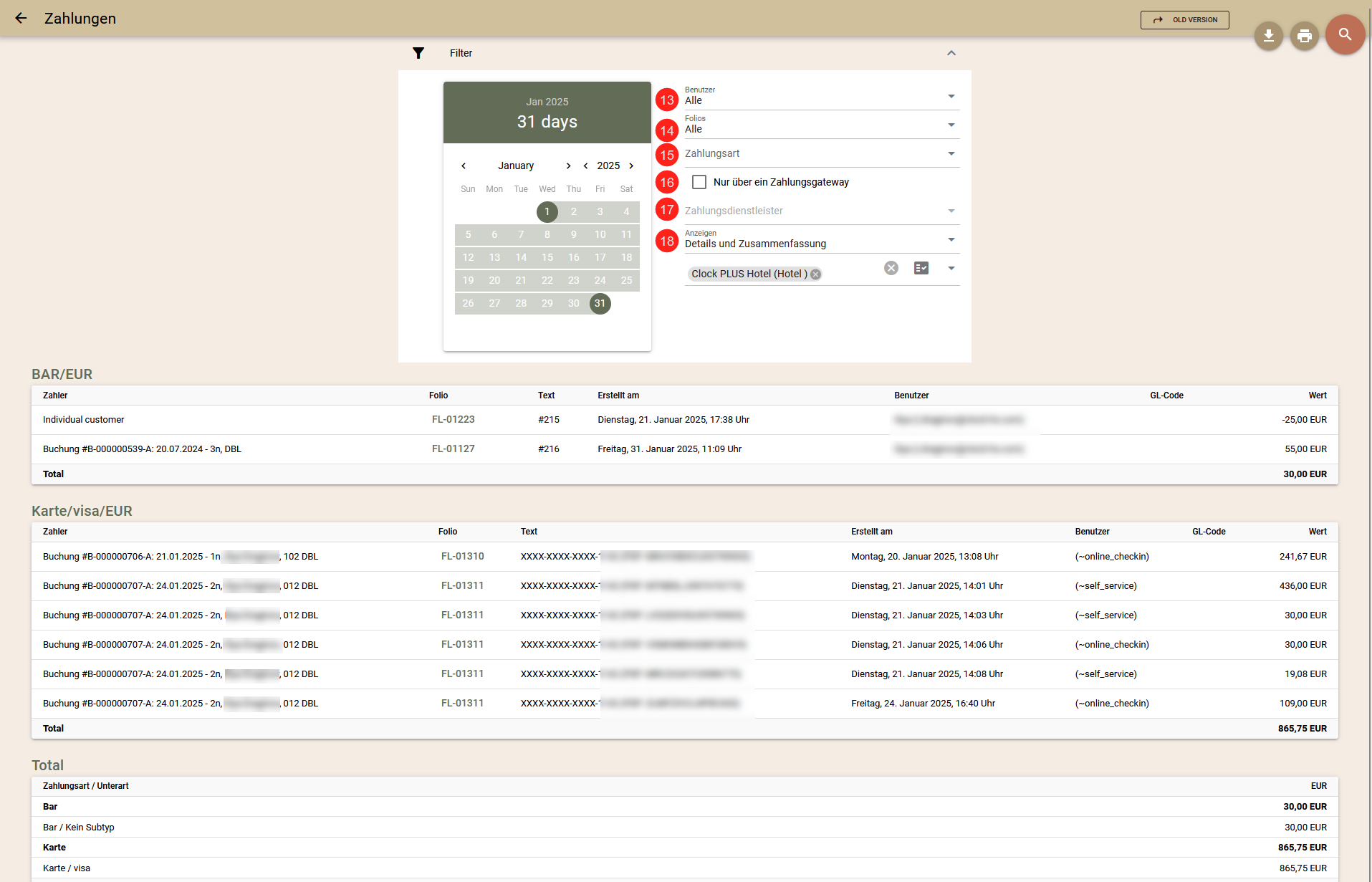Click Montag, 20. Januar 2025 date cell
This screenshot has width=1372, height=882.
(x=924, y=557)
